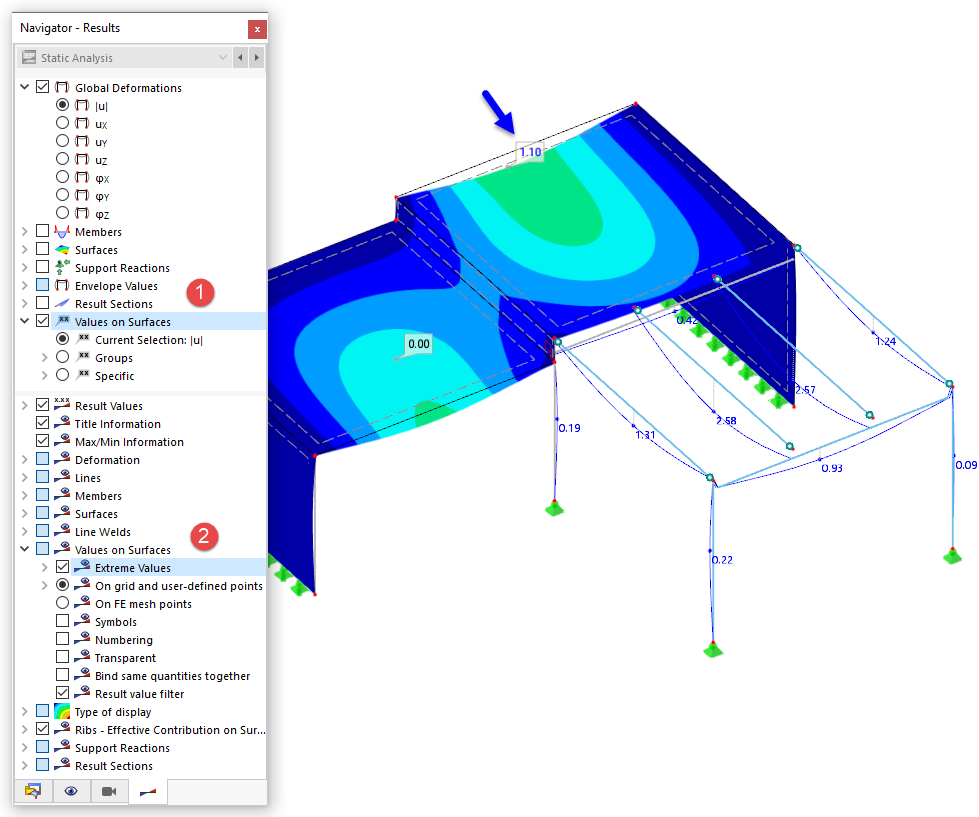Click the 0.93 beam deformation value
The width and height of the screenshot is (979, 817).
[x=832, y=468]
